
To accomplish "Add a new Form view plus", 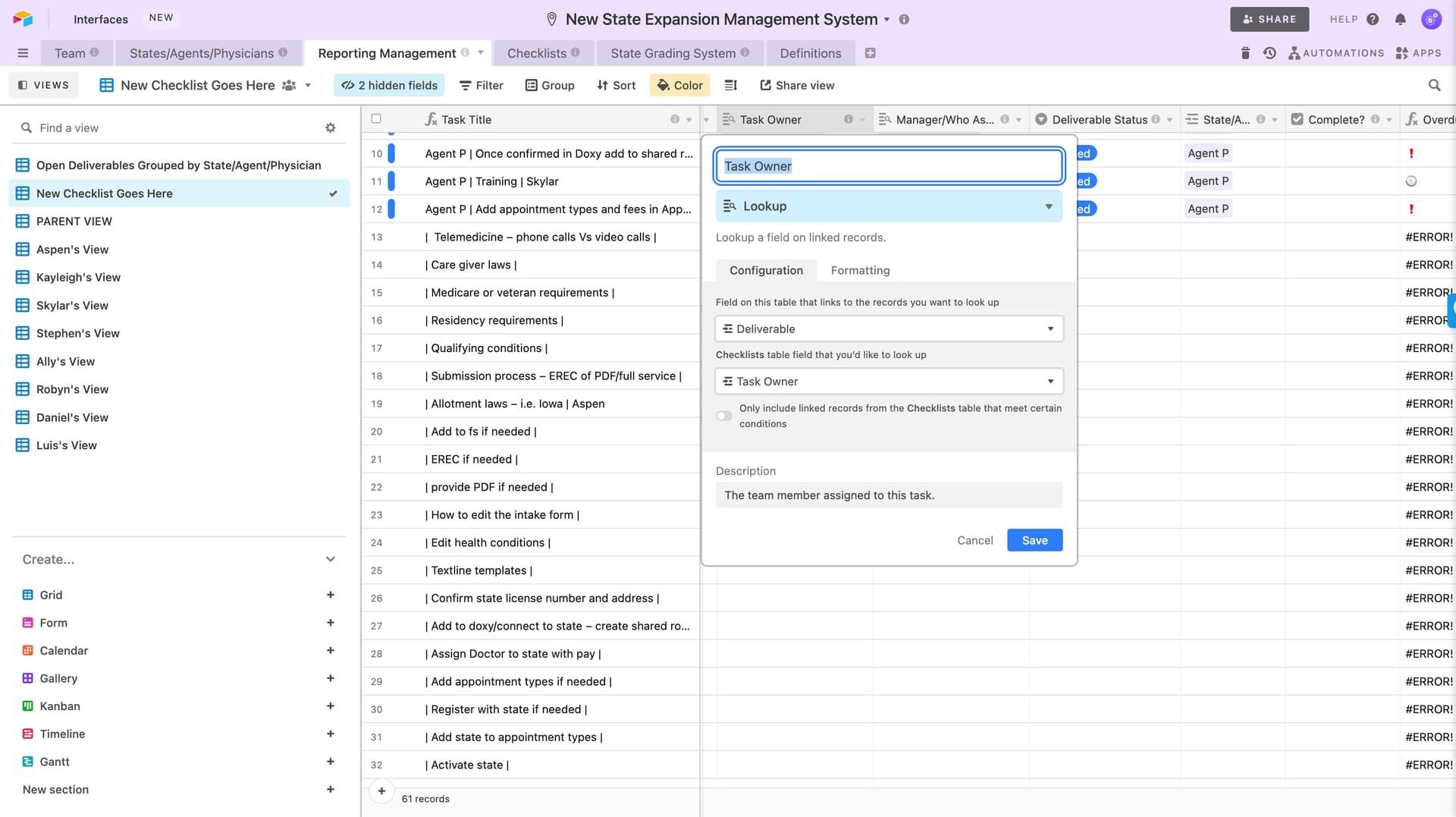I will click(x=331, y=623).
